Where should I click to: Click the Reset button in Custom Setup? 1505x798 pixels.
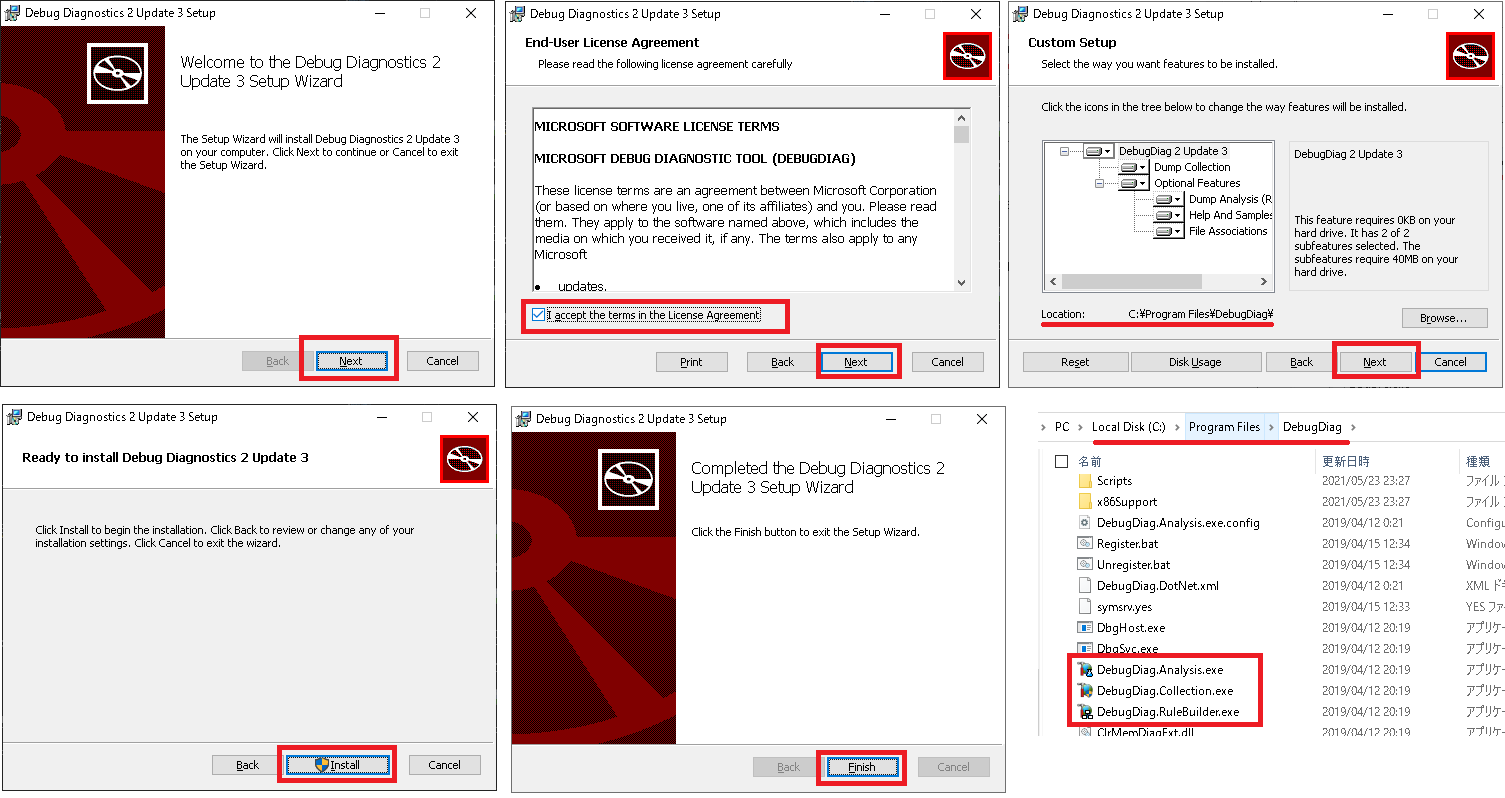tap(1075, 362)
